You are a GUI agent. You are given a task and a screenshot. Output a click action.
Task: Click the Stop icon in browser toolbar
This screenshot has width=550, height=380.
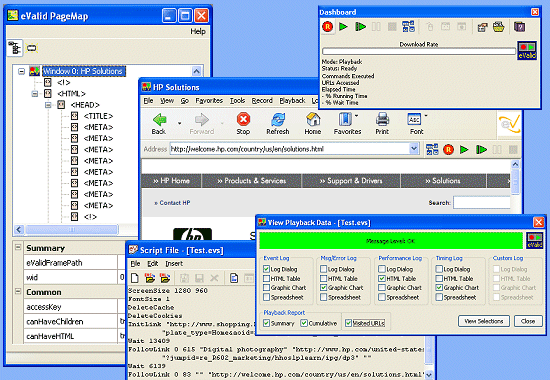(243, 120)
